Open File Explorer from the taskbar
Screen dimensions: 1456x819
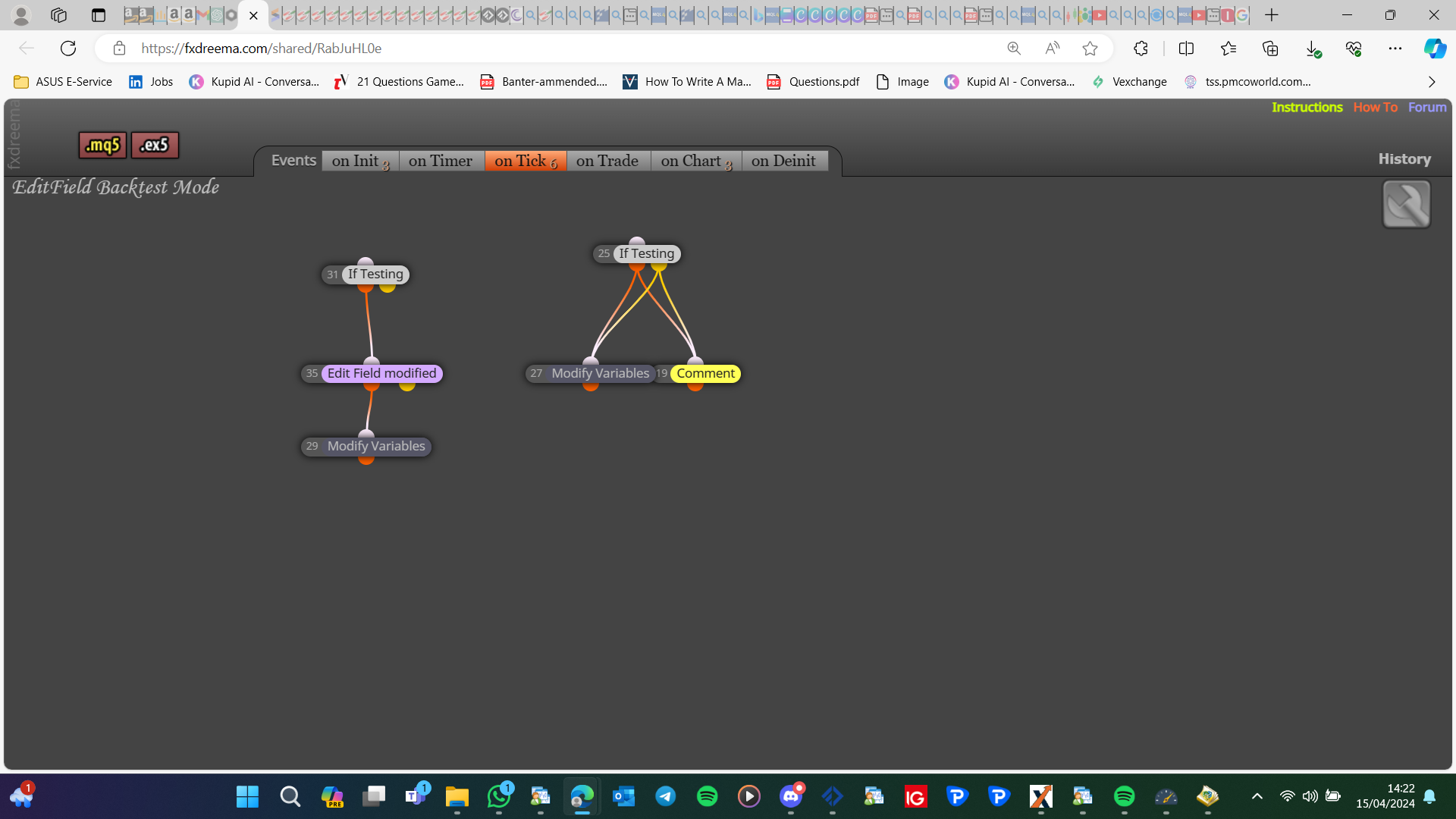point(457,796)
